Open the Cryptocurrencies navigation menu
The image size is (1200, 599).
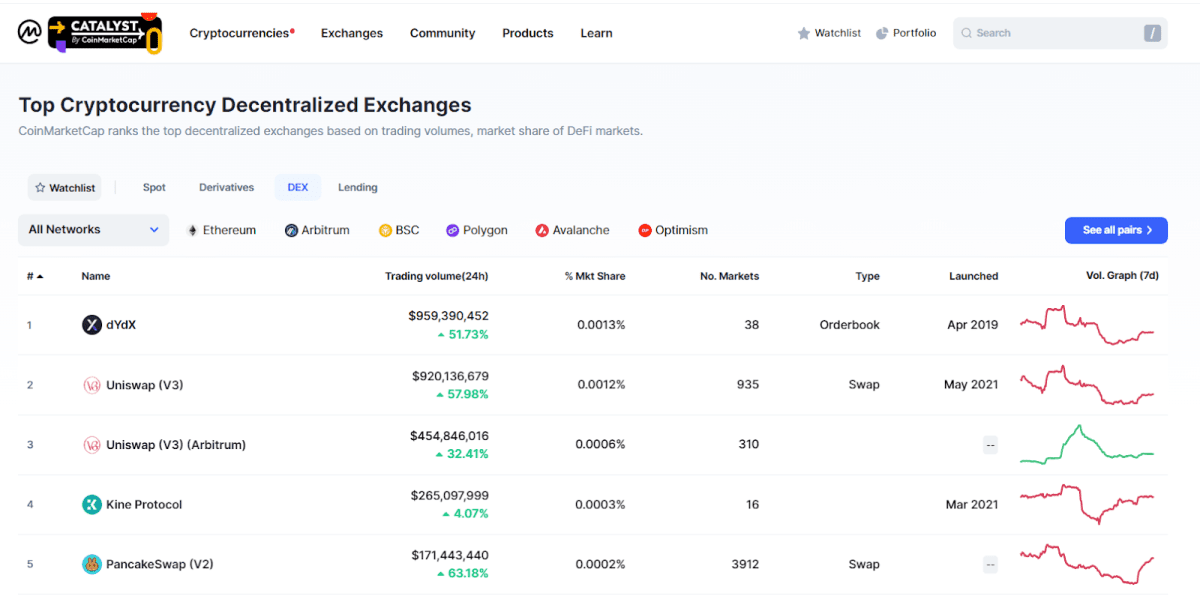(240, 33)
